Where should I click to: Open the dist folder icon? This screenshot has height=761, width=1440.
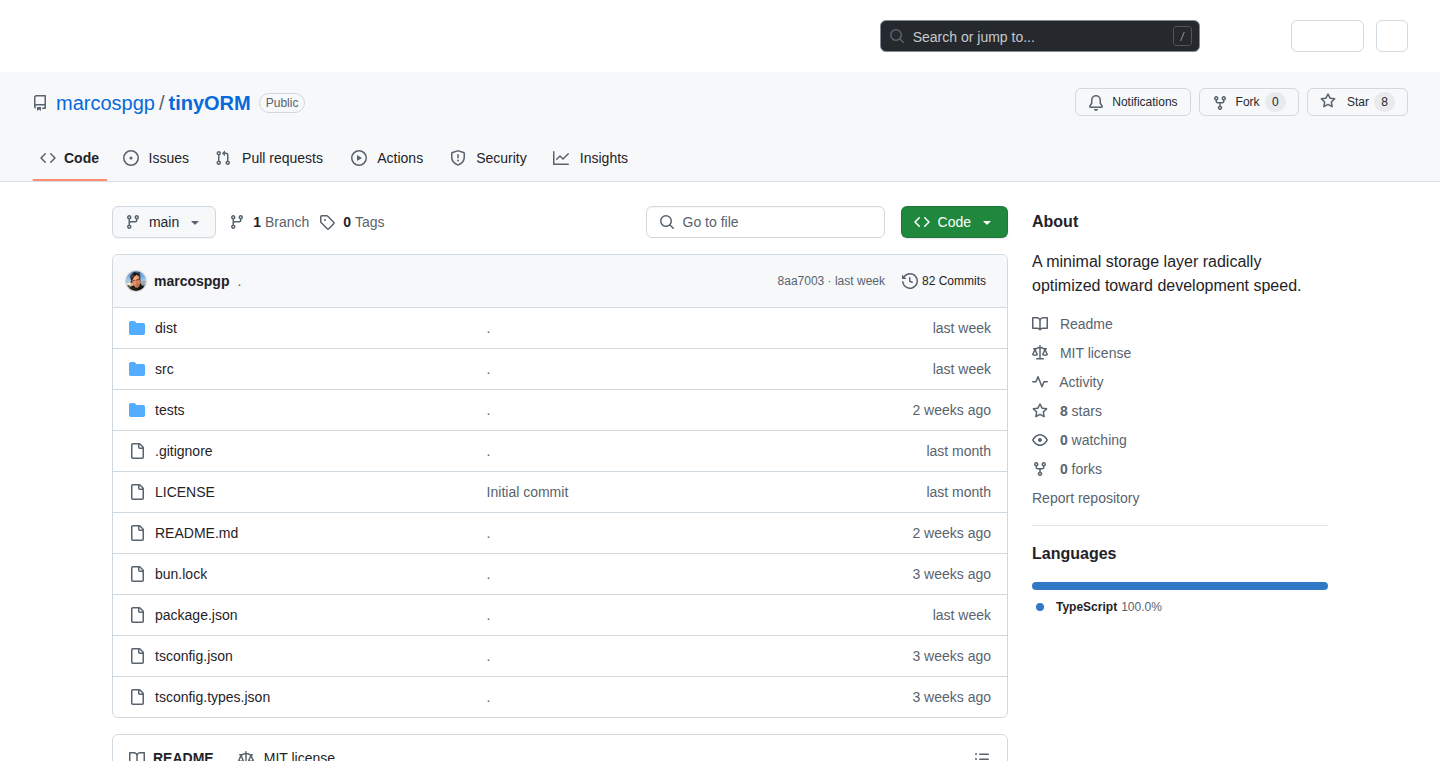tap(137, 328)
